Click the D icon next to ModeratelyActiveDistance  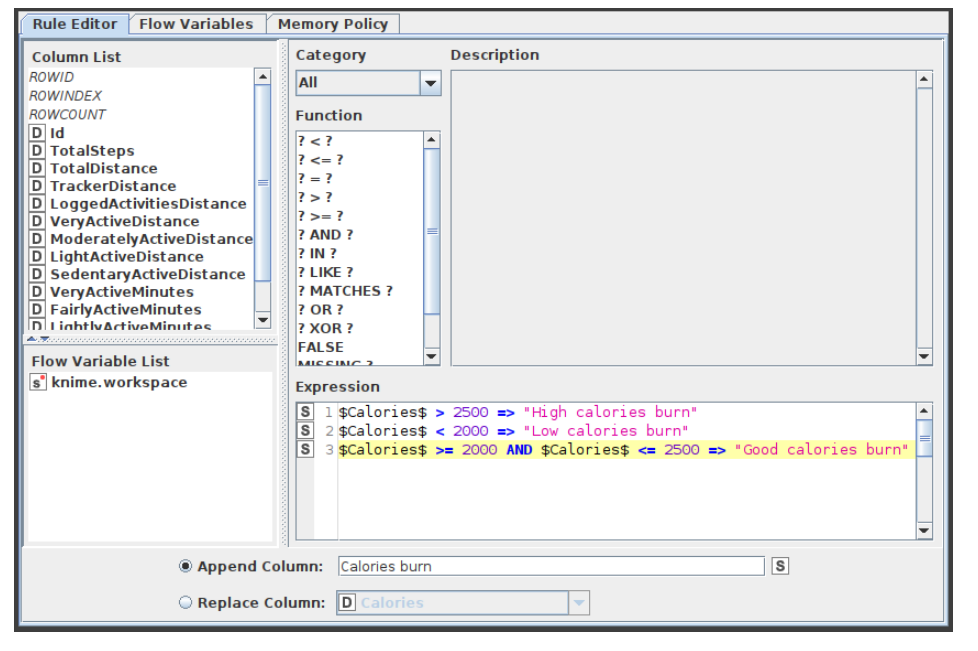point(37,239)
